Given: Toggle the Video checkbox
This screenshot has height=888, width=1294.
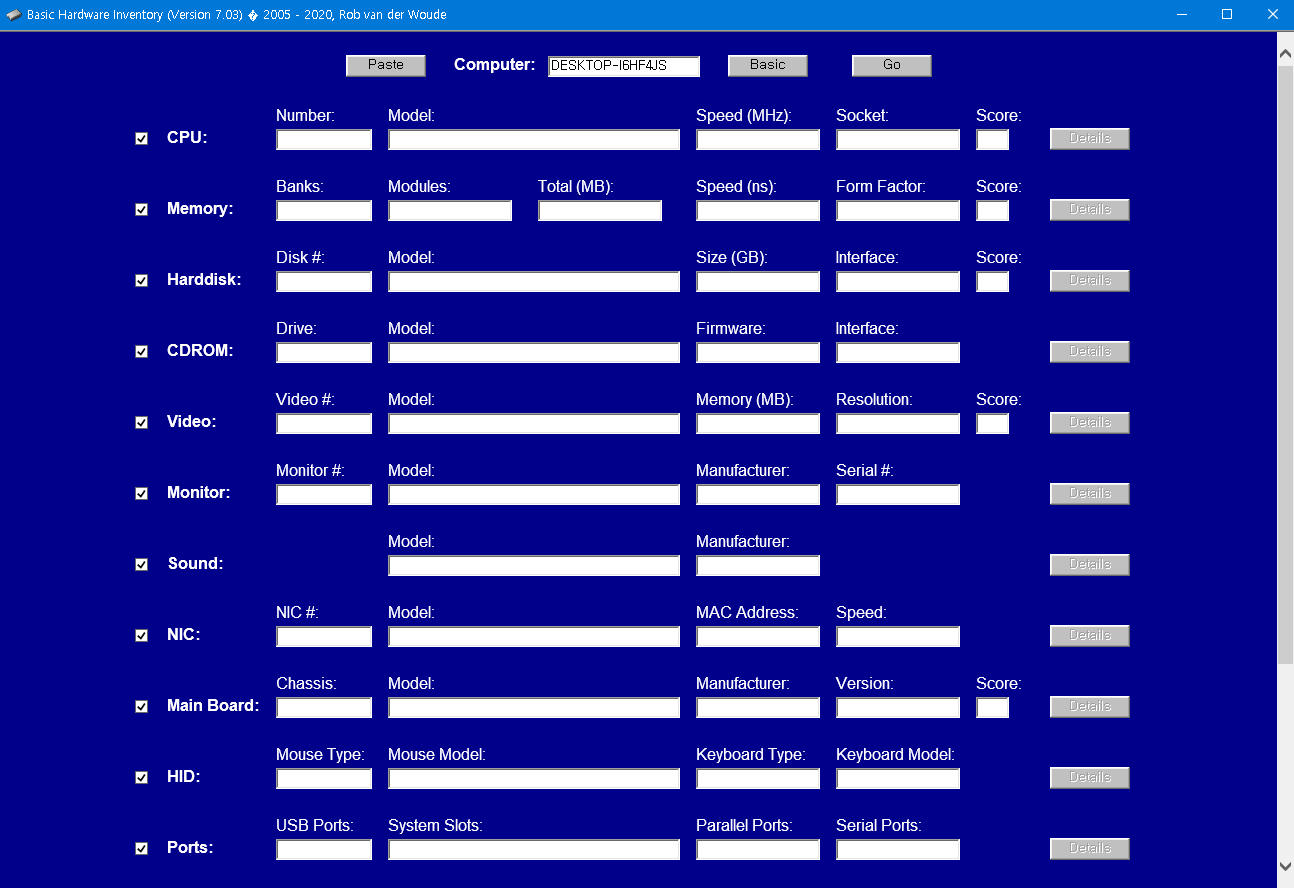Looking at the screenshot, I should (141, 423).
